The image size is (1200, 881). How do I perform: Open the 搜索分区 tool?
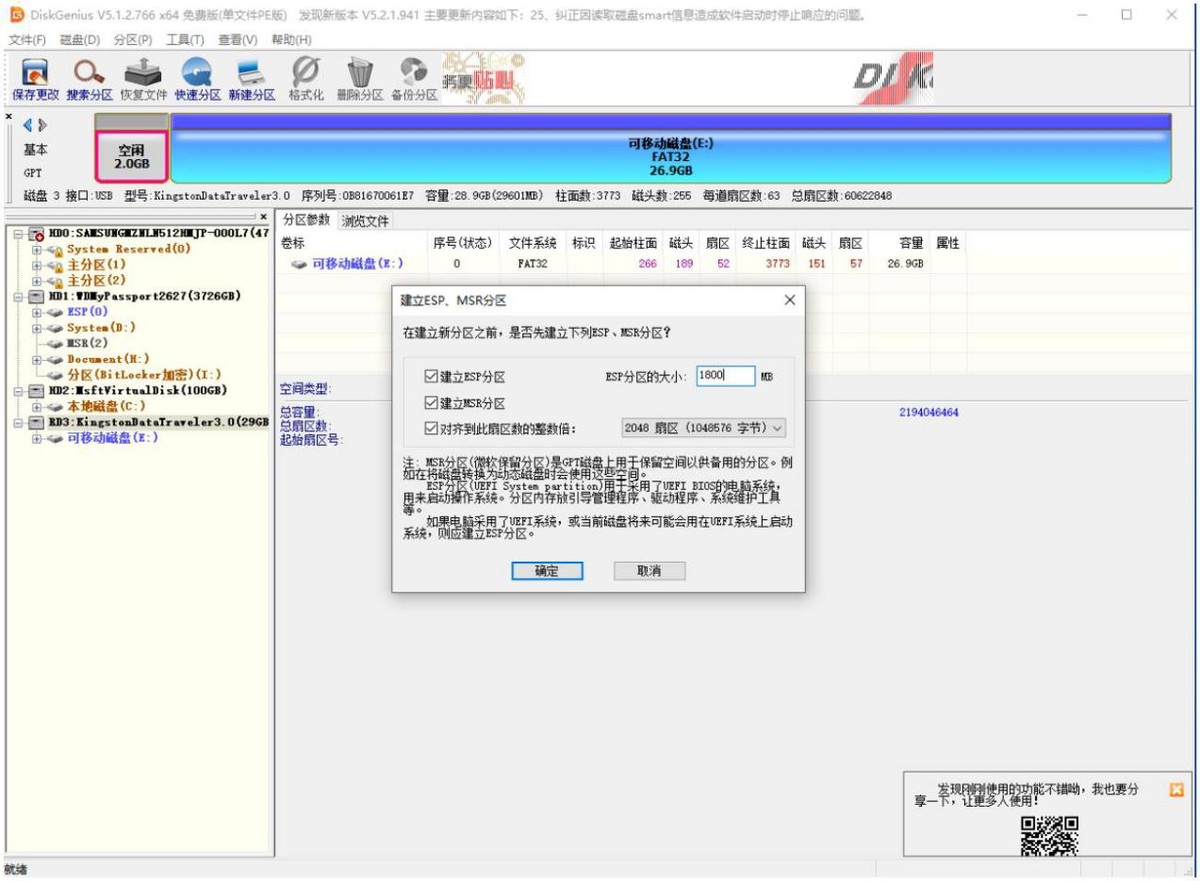89,78
